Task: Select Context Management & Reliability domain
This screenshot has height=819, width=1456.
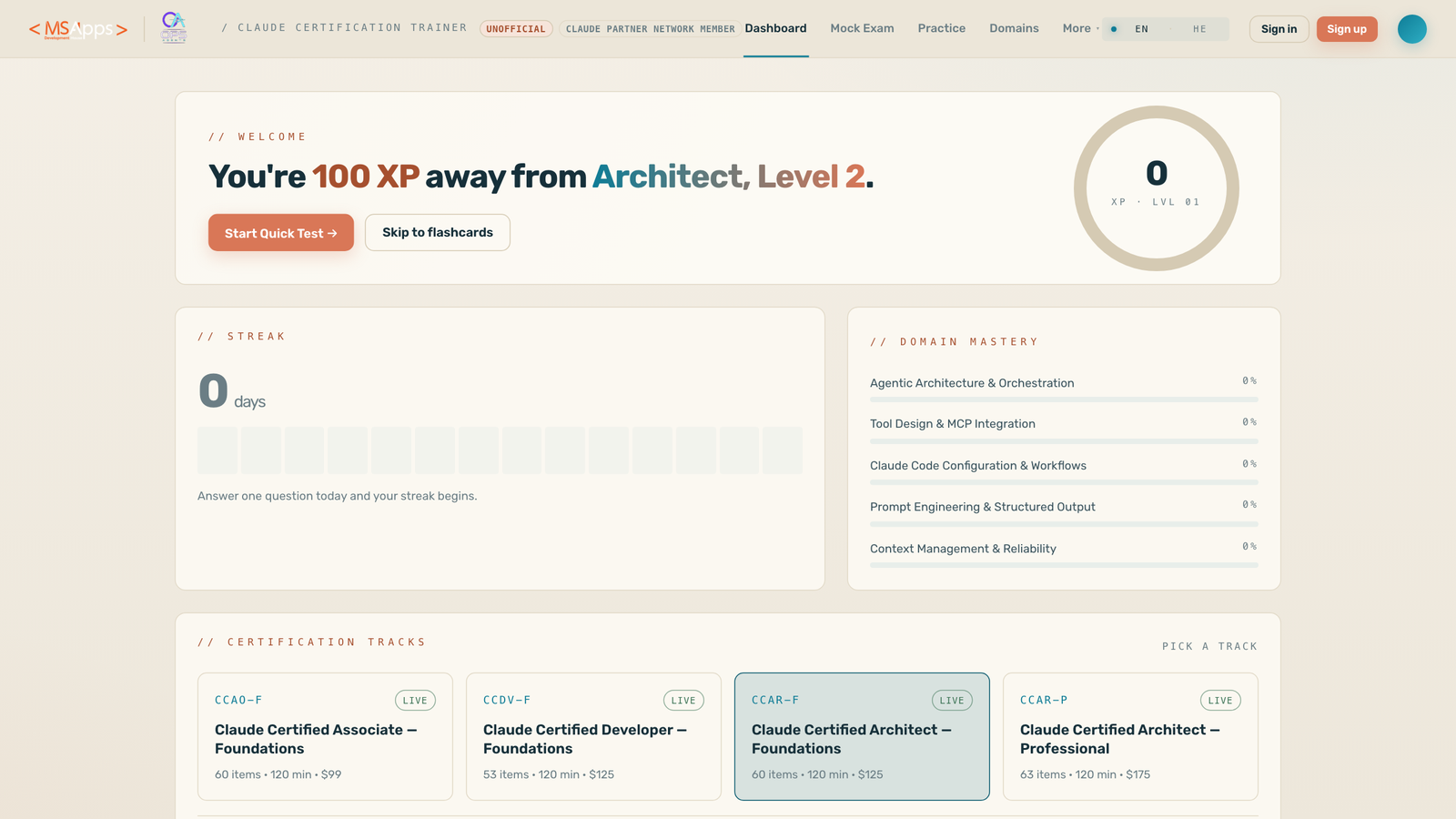Action: (x=1064, y=554)
